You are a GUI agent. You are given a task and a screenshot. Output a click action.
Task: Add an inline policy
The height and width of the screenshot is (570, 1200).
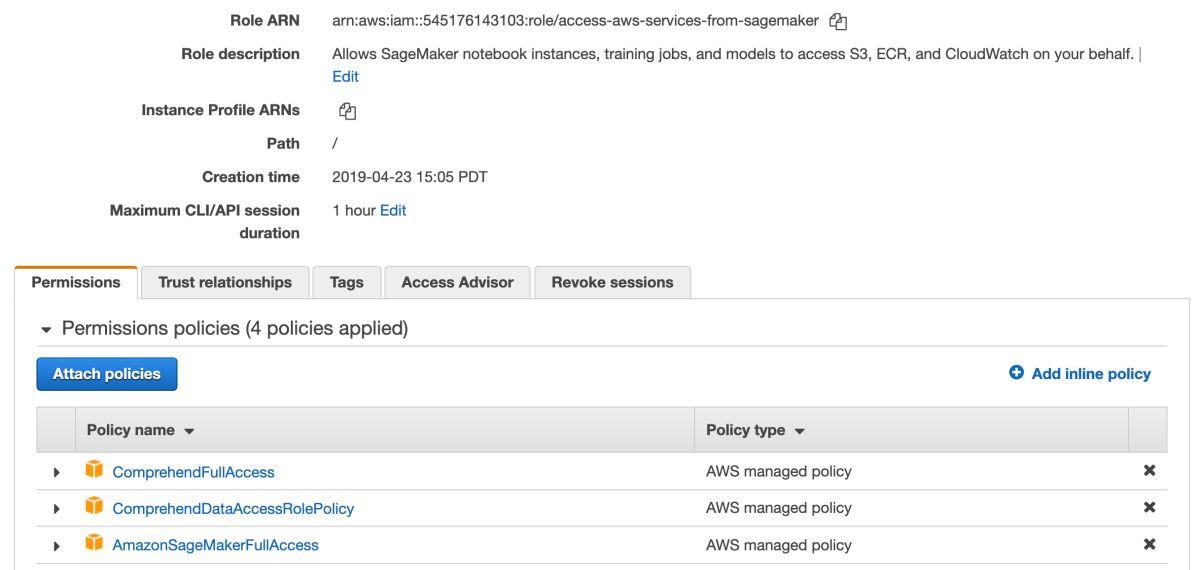point(1080,373)
